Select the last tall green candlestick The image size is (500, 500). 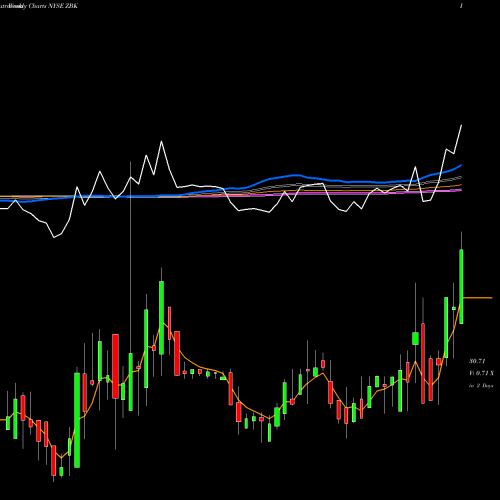(461, 286)
